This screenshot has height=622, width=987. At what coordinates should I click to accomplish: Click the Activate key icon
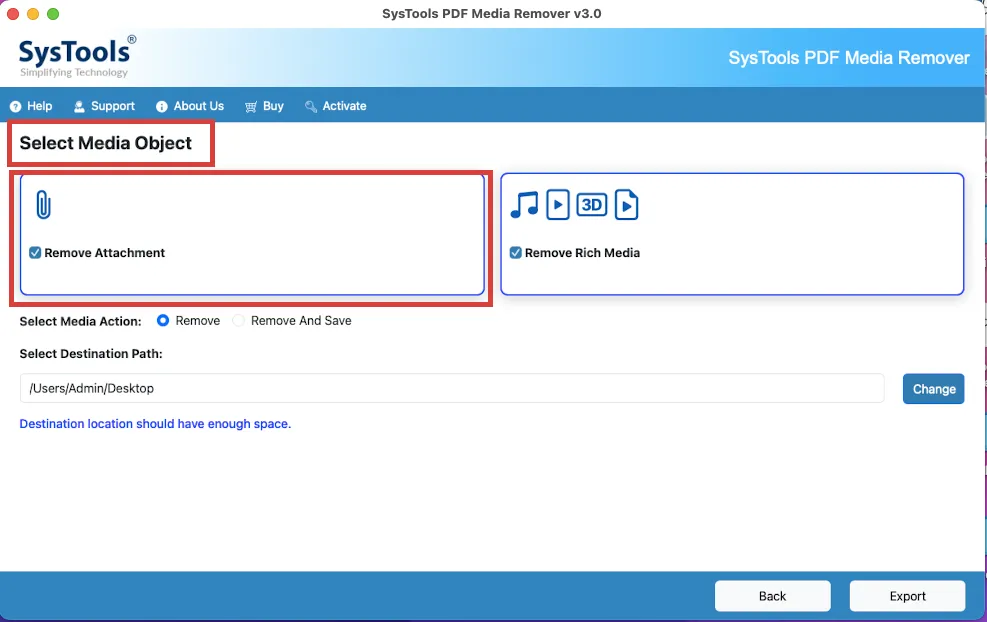(311, 106)
